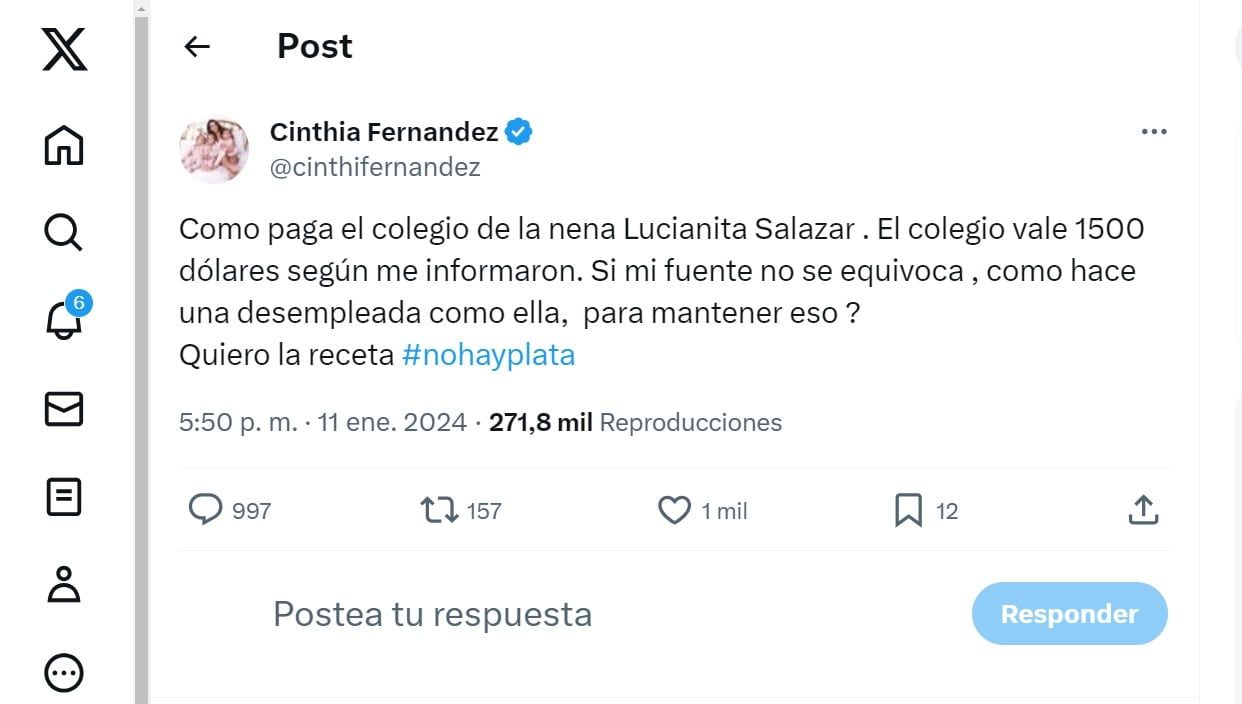
Task: Select the Search icon
Action: coord(62,232)
